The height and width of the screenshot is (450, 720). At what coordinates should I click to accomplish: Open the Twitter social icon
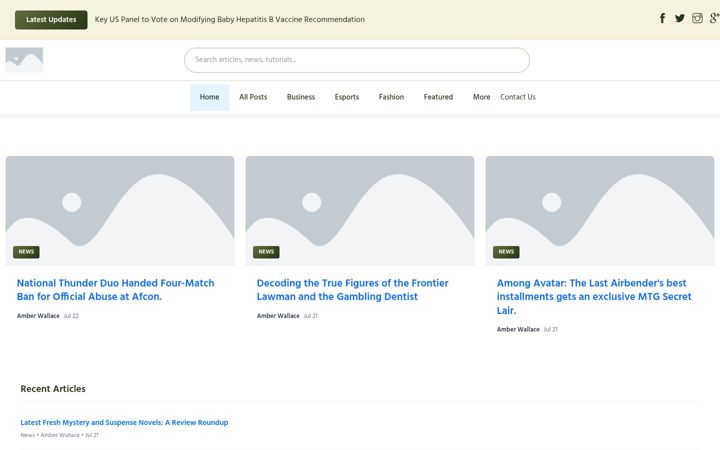[x=680, y=18]
